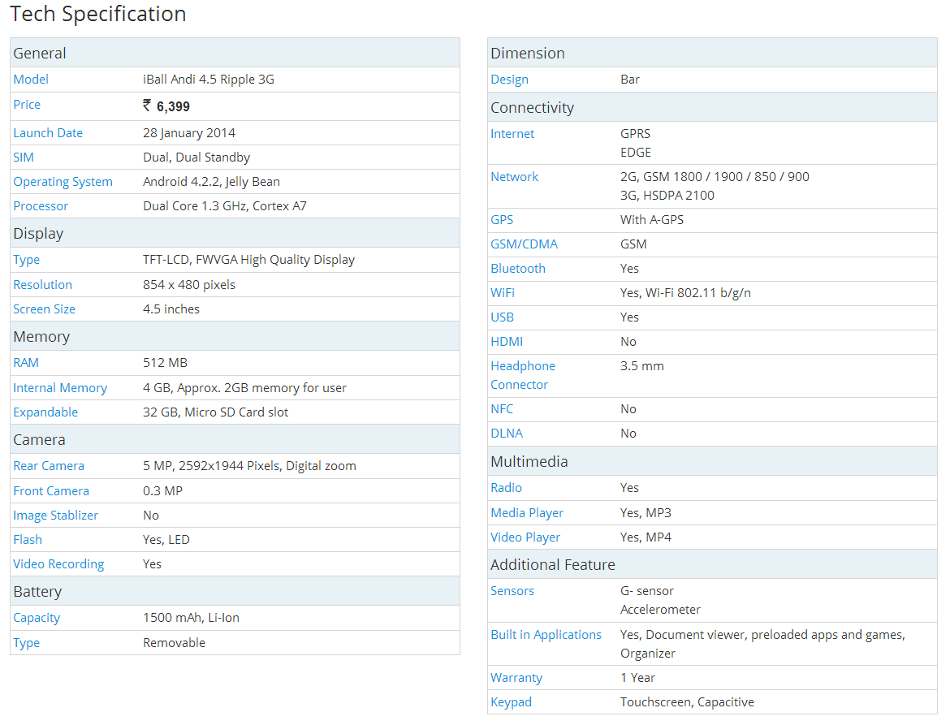Open the GPS link
Viewport: 950px width, 725px height.
pos(502,220)
